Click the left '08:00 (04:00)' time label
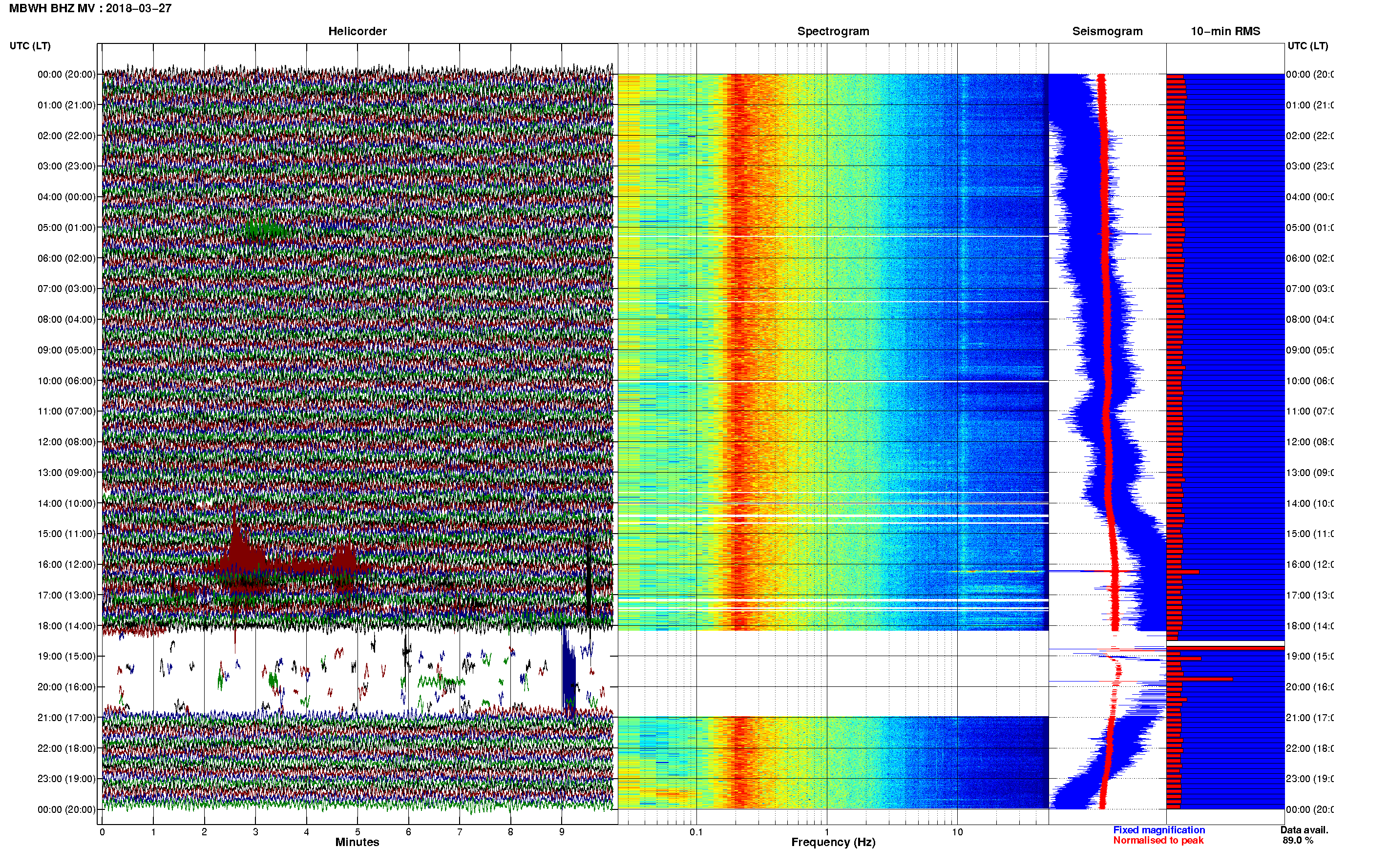 coord(66,319)
